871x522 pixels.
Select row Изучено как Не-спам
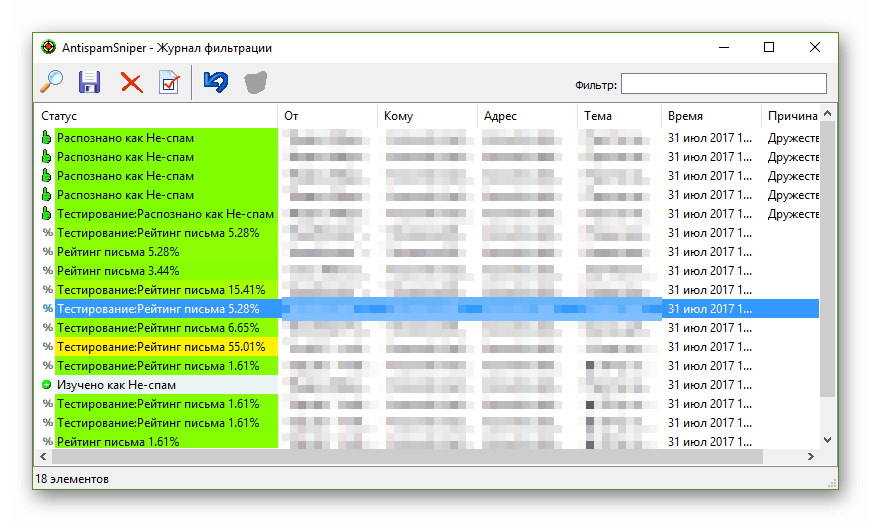[x=427, y=384]
